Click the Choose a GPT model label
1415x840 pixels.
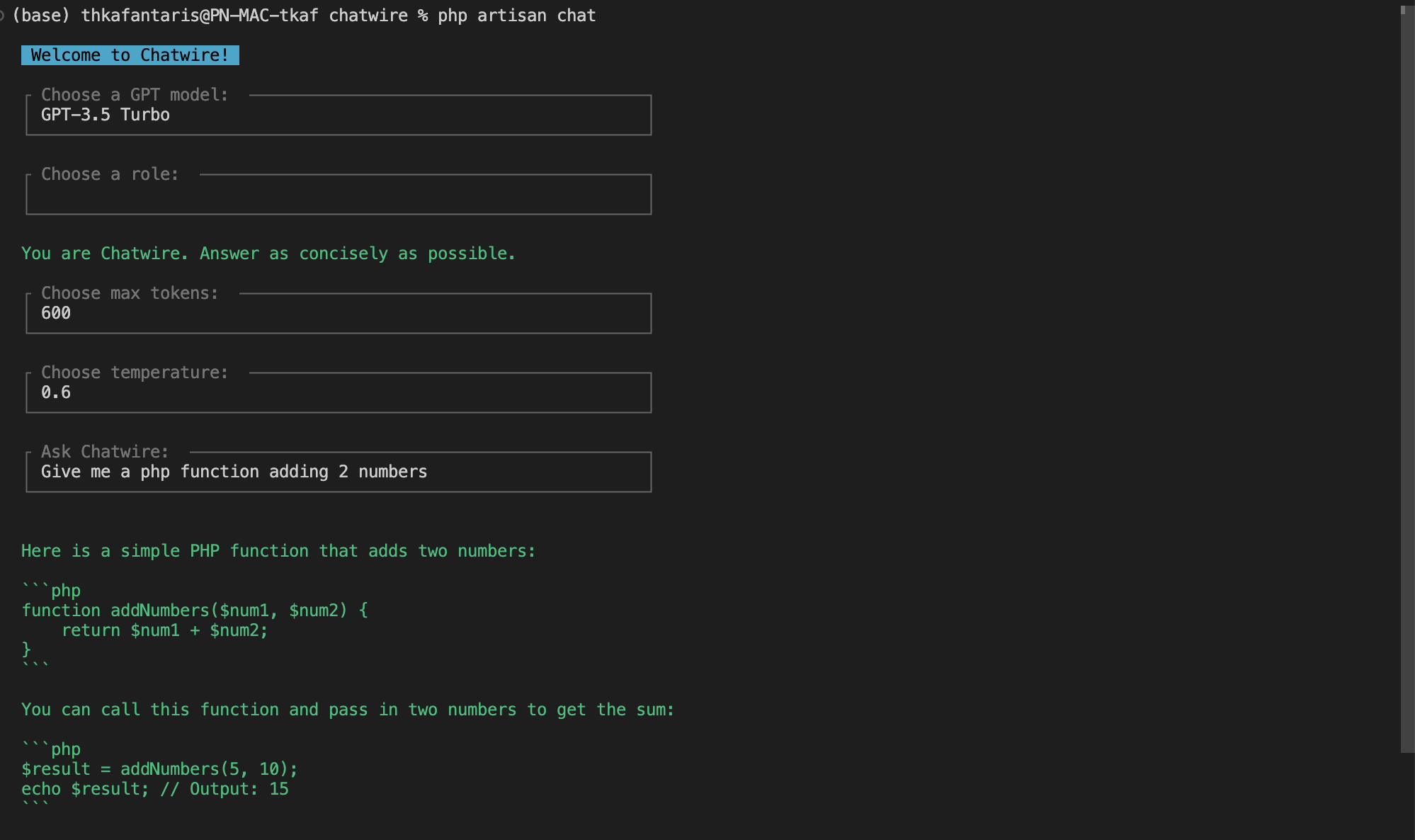[135, 95]
